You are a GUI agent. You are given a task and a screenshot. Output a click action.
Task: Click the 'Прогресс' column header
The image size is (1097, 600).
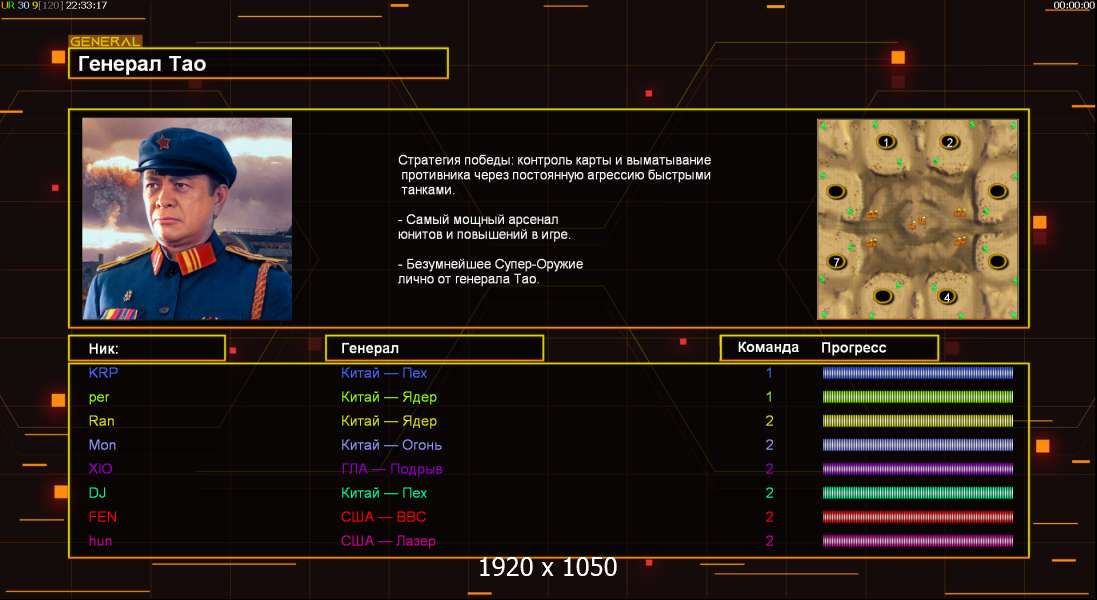coord(854,348)
